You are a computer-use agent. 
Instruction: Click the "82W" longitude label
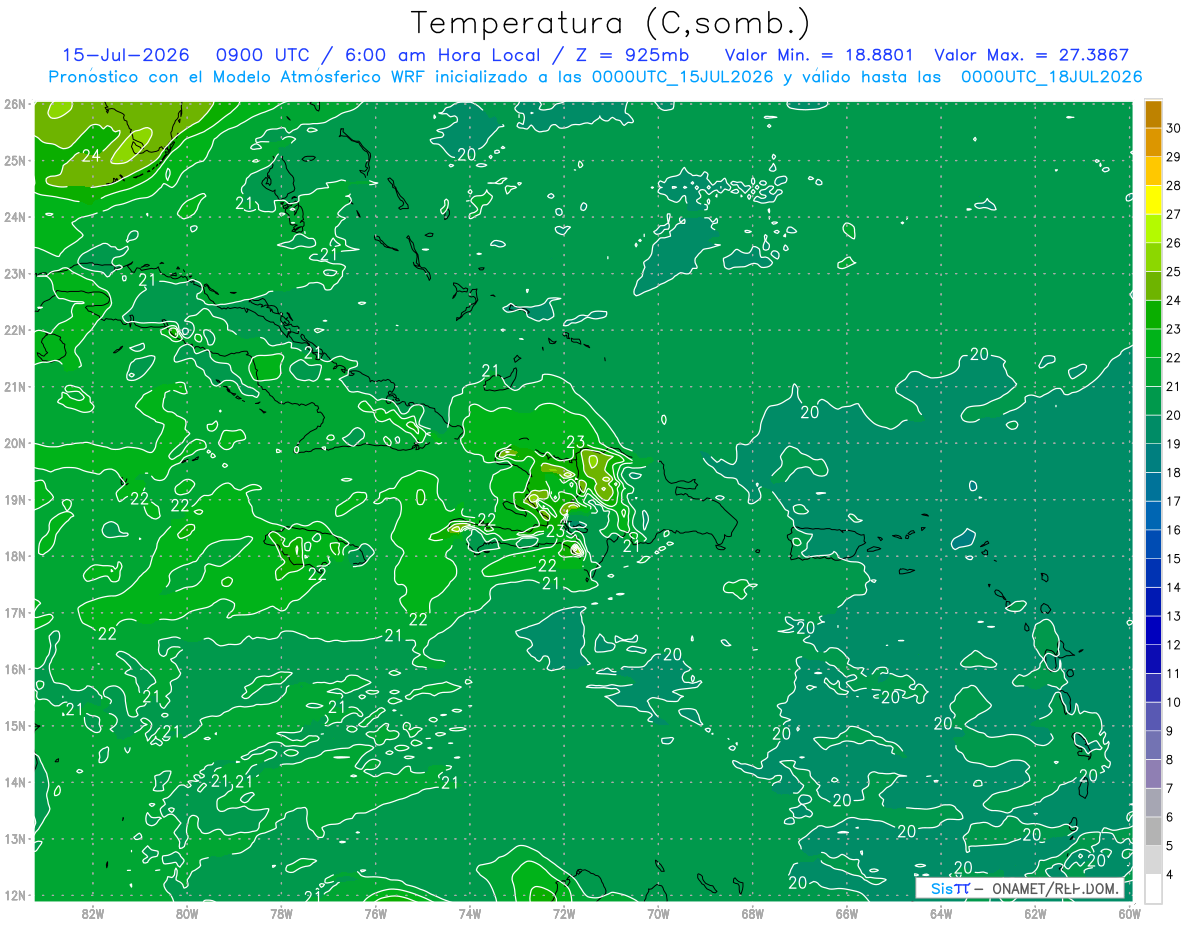click(92, 912)
